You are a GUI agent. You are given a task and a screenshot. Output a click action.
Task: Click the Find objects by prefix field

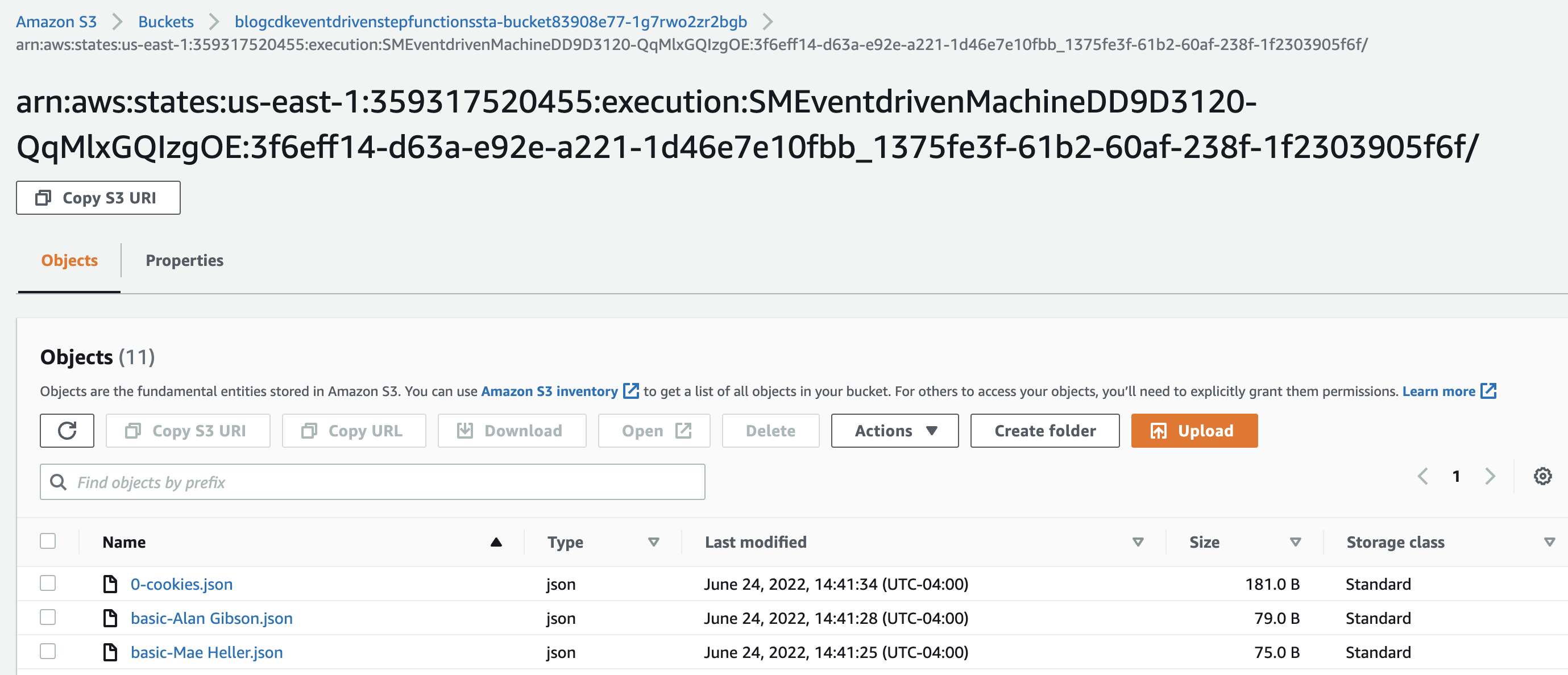(372, 482)
